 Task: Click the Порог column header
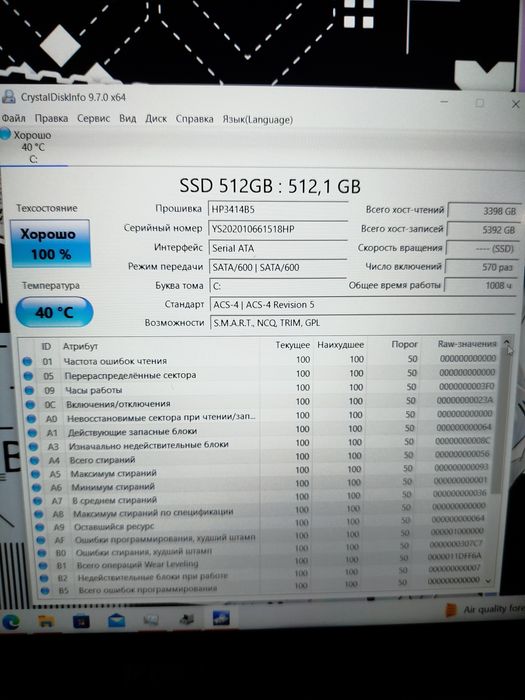[x=404, y=344]
